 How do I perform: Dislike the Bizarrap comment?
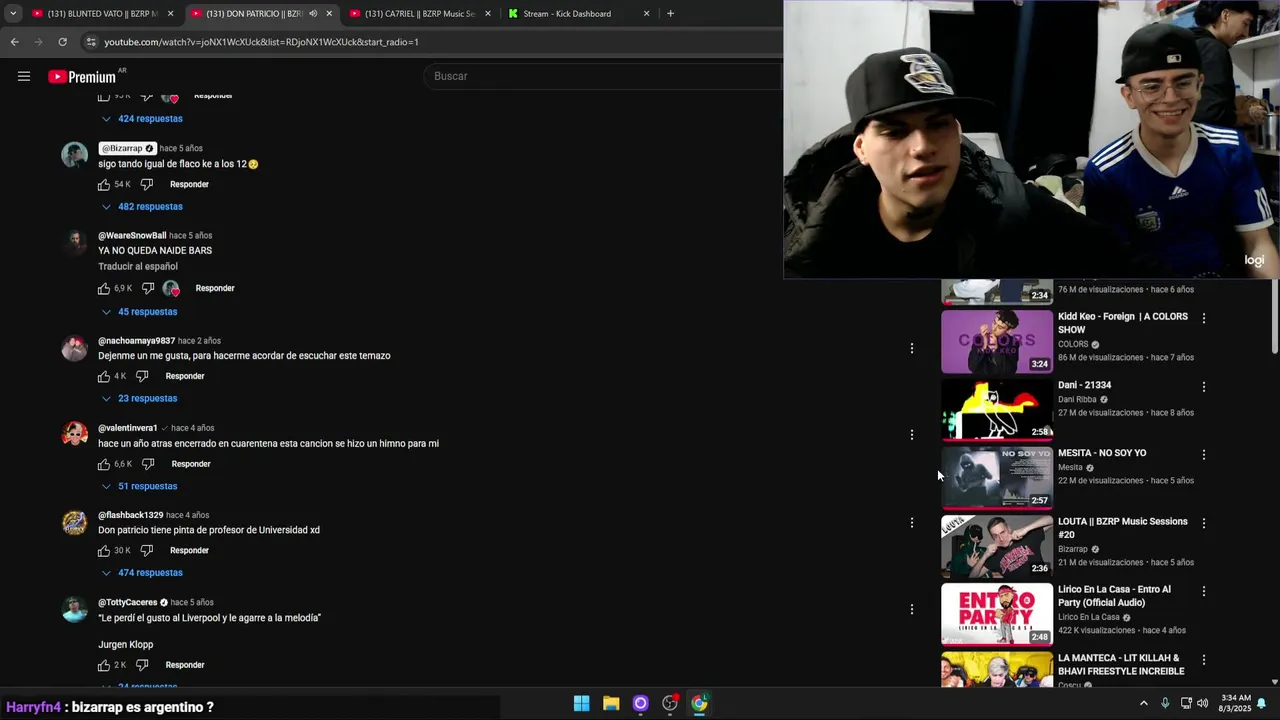[x=146, y=185]
